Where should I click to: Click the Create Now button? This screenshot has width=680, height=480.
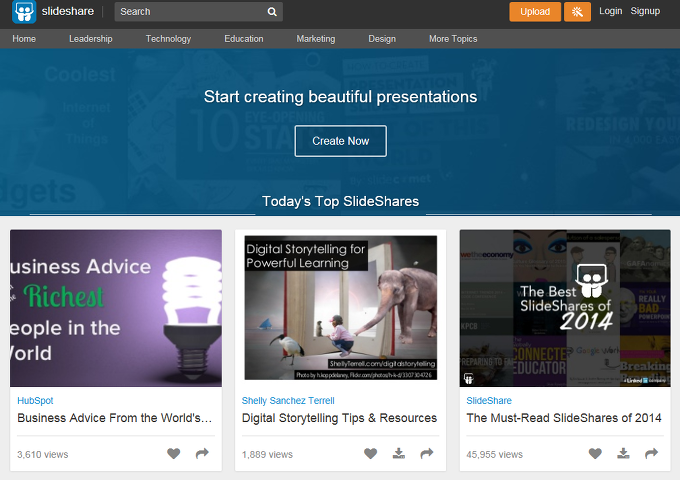(x=340, y=141)
